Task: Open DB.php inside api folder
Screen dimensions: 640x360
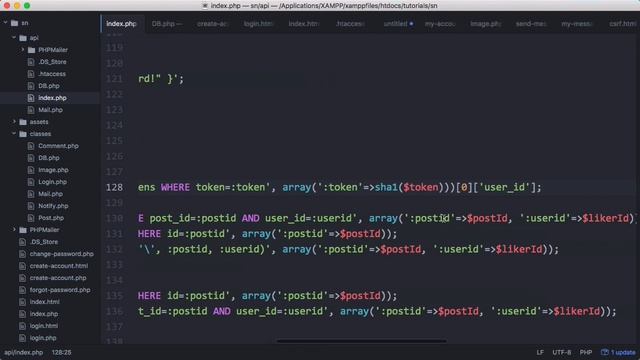Action: [49, 86]
